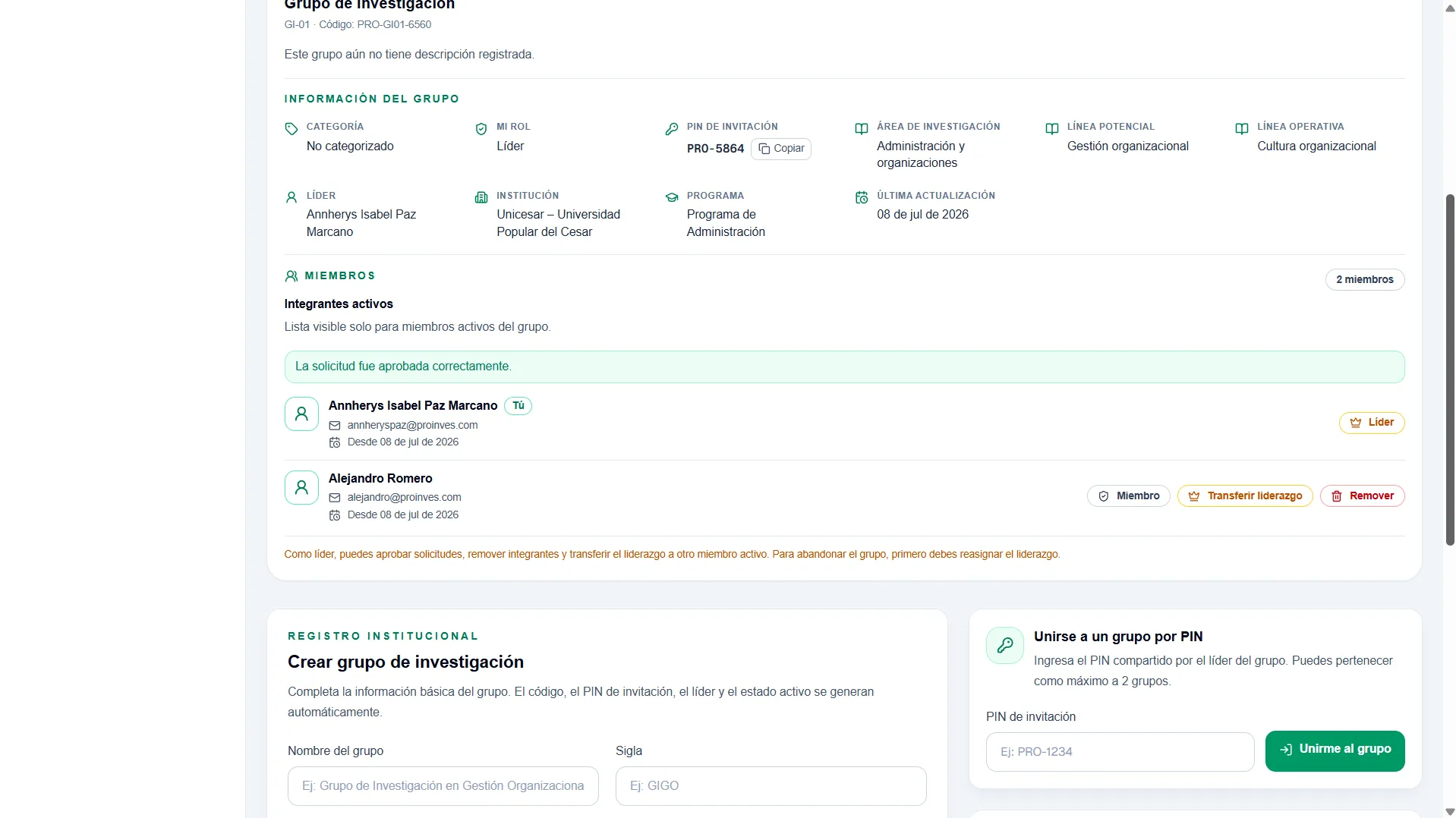Click the Miembros section people icon
The height and width of the screenshot is (818, 1456).
pos(292,276)
